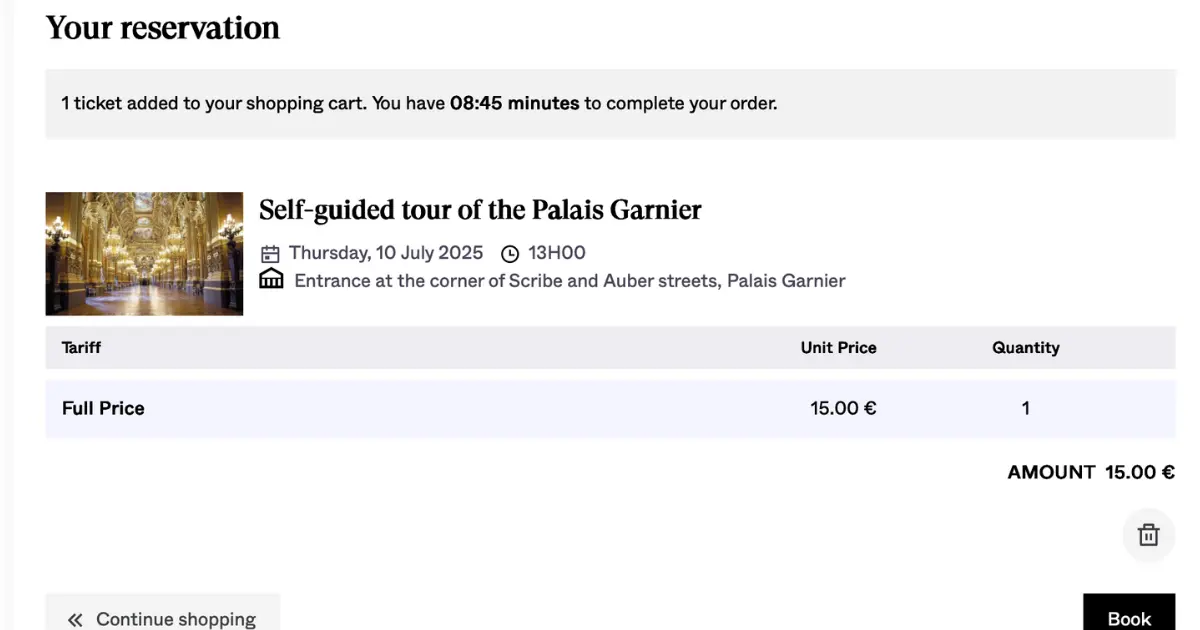Image resolution: width=1200 pixels, height=630 pixels.
Task: Click the Thursday, 10 July 2025 date
Action: [386, 253]
